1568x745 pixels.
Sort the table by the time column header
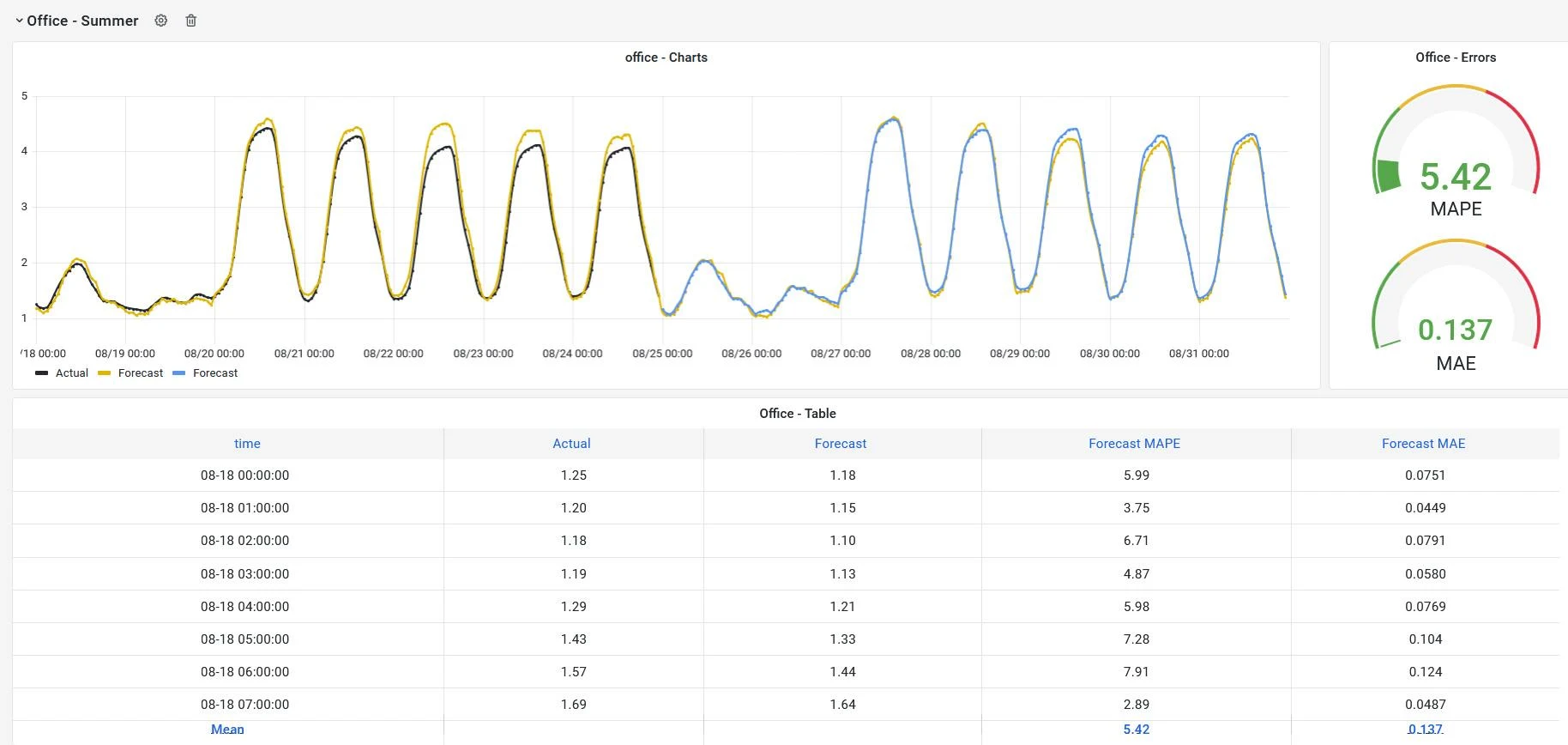tap(247, 444)
